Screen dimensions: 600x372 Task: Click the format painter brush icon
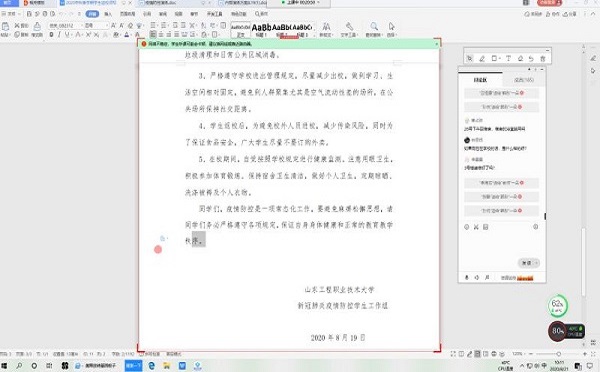[x=37, y=26]
